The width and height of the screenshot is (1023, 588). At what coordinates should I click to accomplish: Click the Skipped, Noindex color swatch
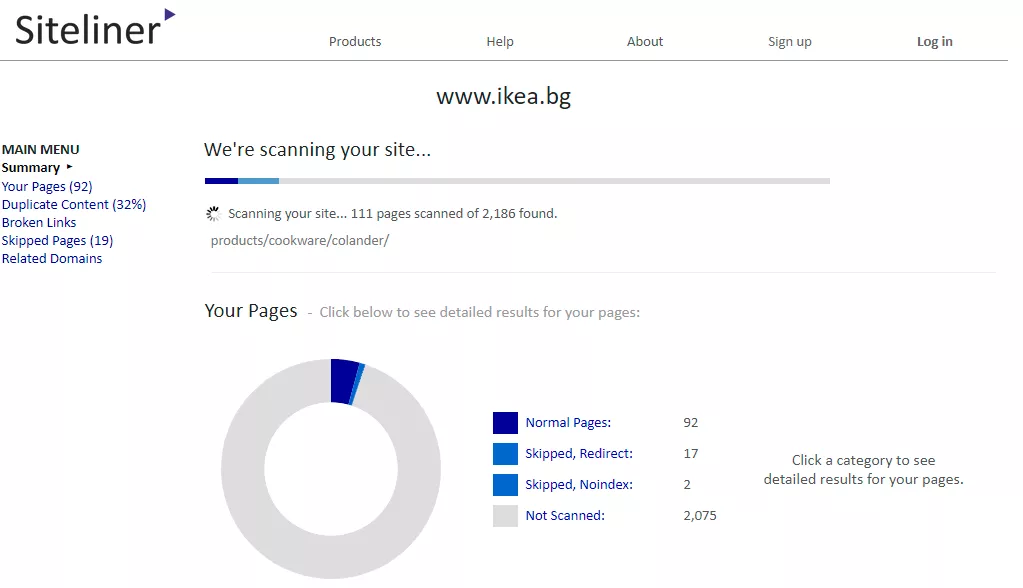tap(505, 485)
